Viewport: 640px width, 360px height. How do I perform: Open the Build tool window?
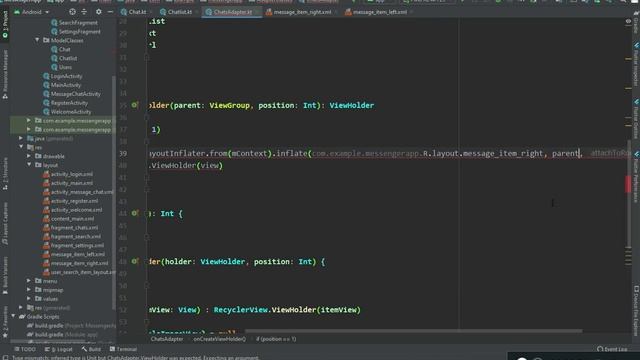point(91,349)
